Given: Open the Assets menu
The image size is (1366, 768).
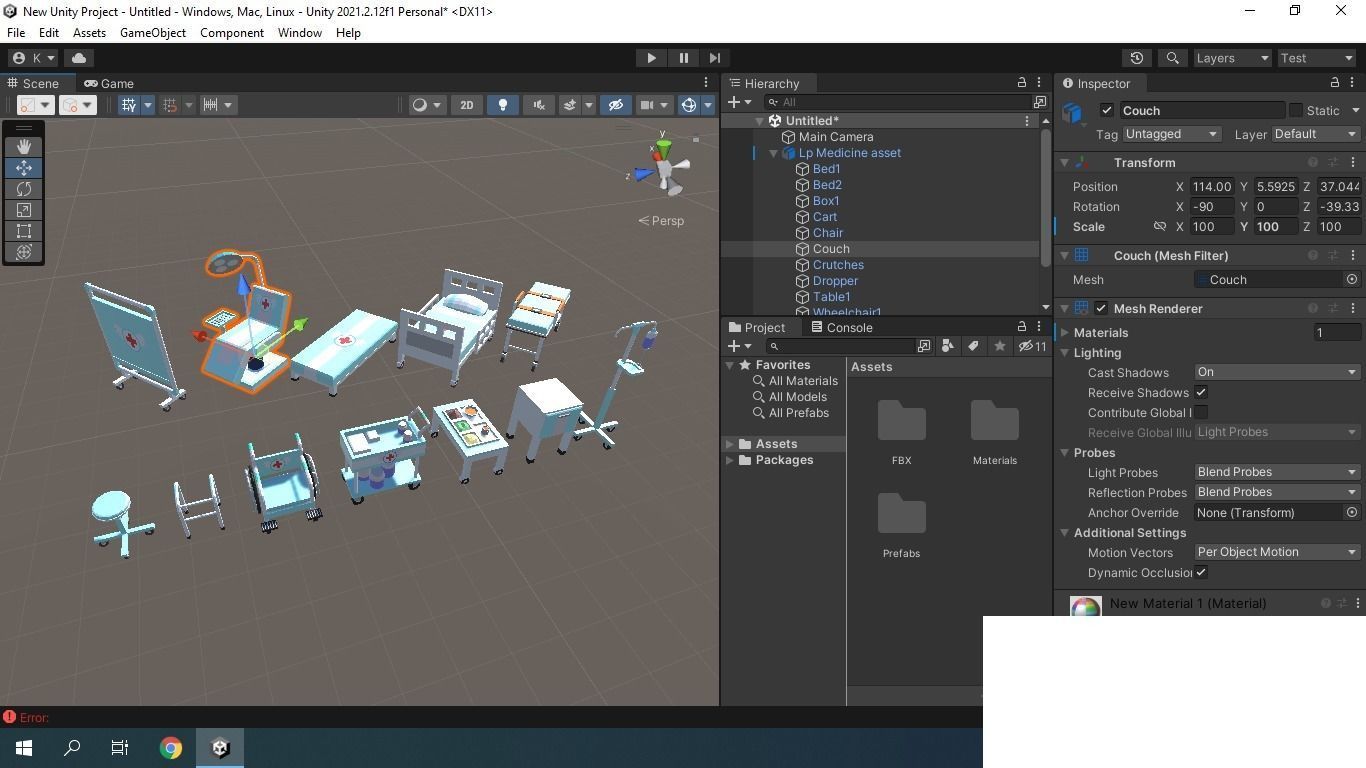Looking at the screenshot, I should pyautogui.click(x=89, y=33).
